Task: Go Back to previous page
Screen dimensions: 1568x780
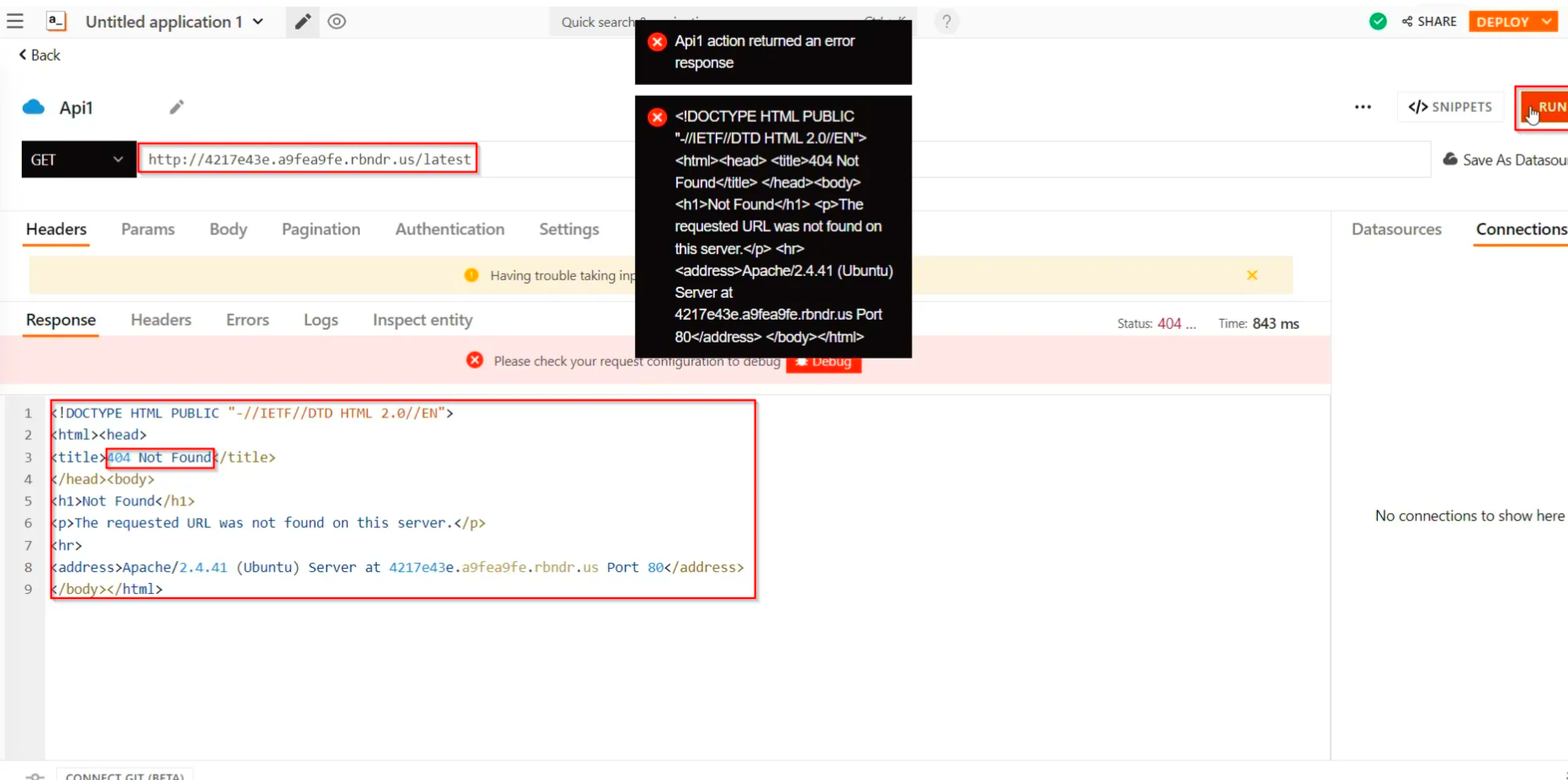Action: (40, 55)
